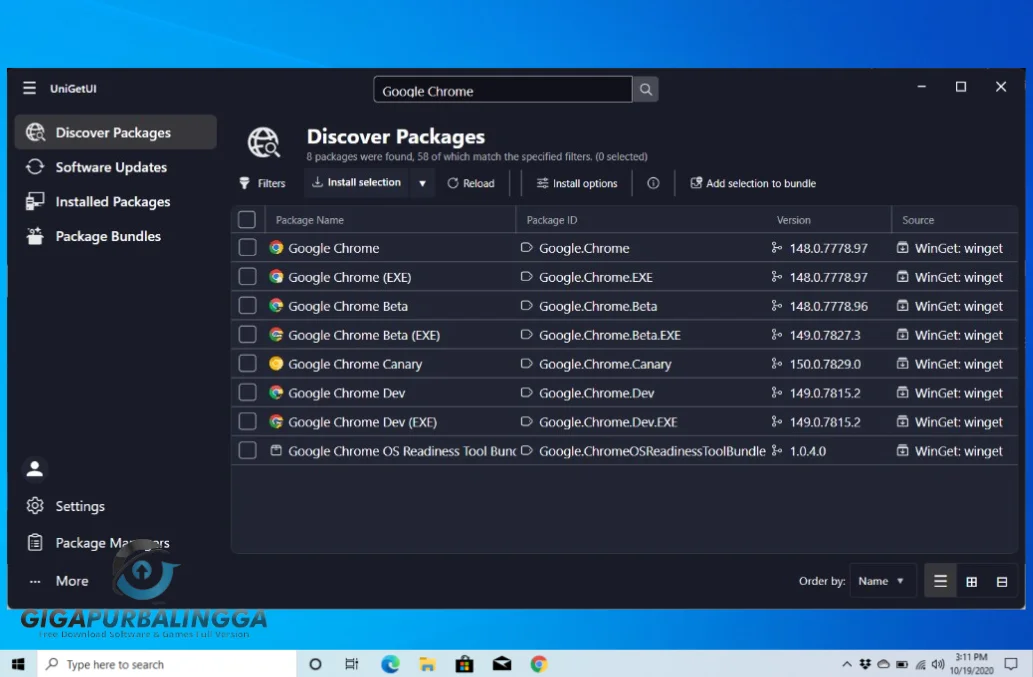Check the Google Chrome (EXE) row
The image size is (1033, 677).
tap(247, 277)
